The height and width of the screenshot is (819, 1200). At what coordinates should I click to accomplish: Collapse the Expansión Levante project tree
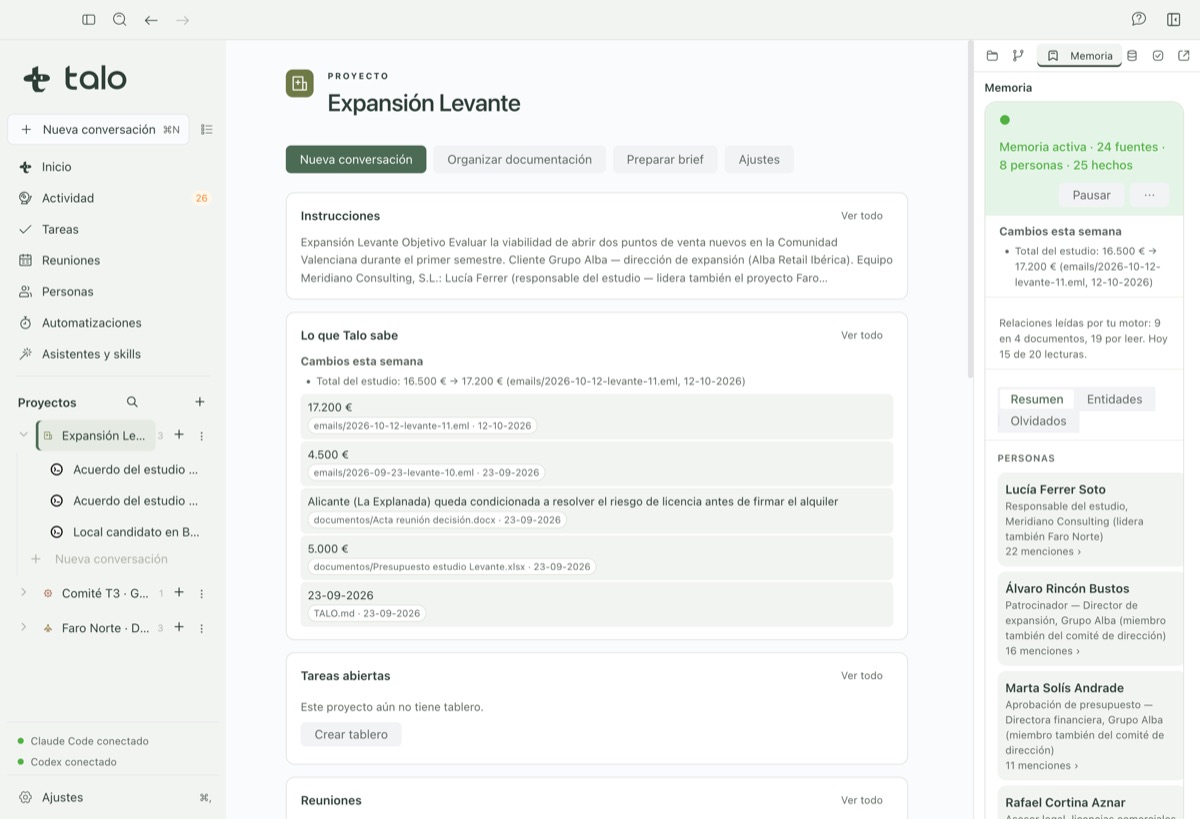[x=24, y=435]
